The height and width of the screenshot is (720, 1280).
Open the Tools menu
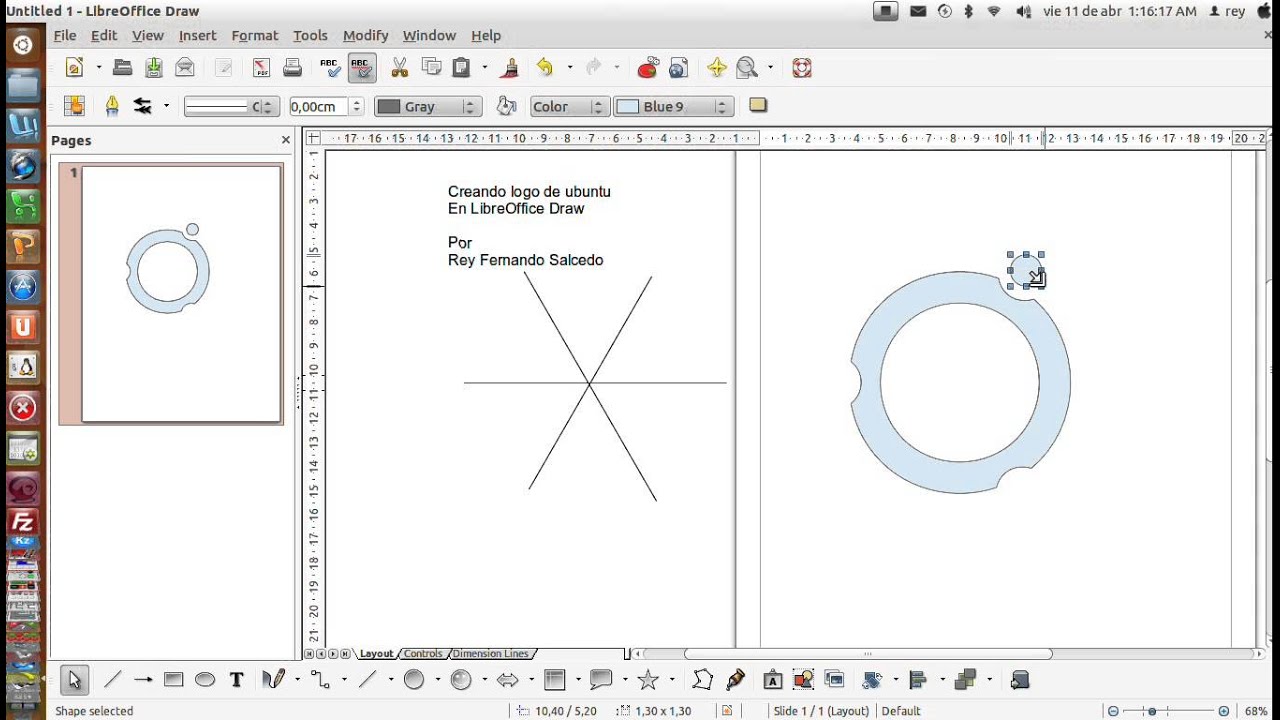pos(310,35)
